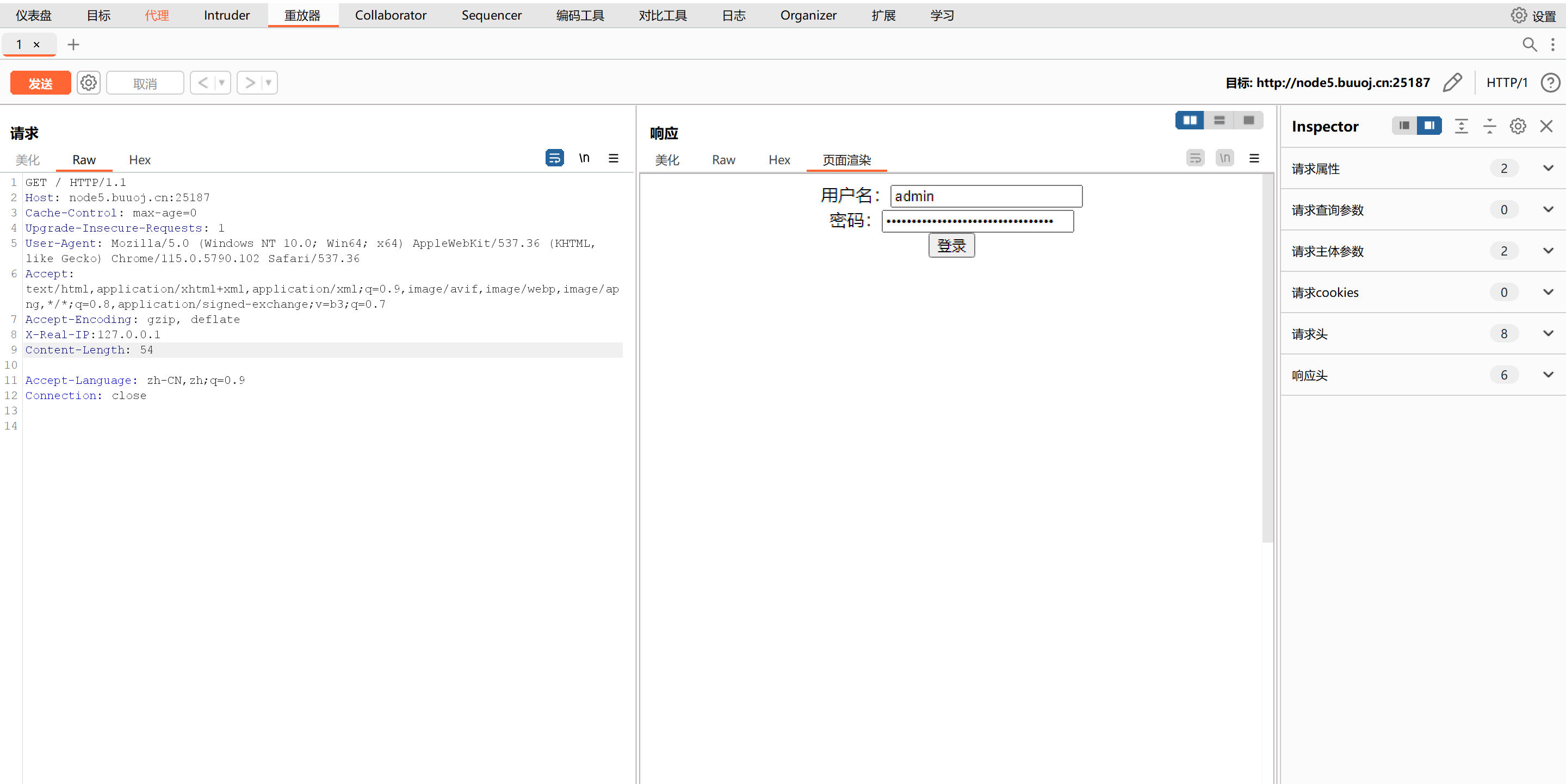Toggle request line wrap icon

[554, 158]
